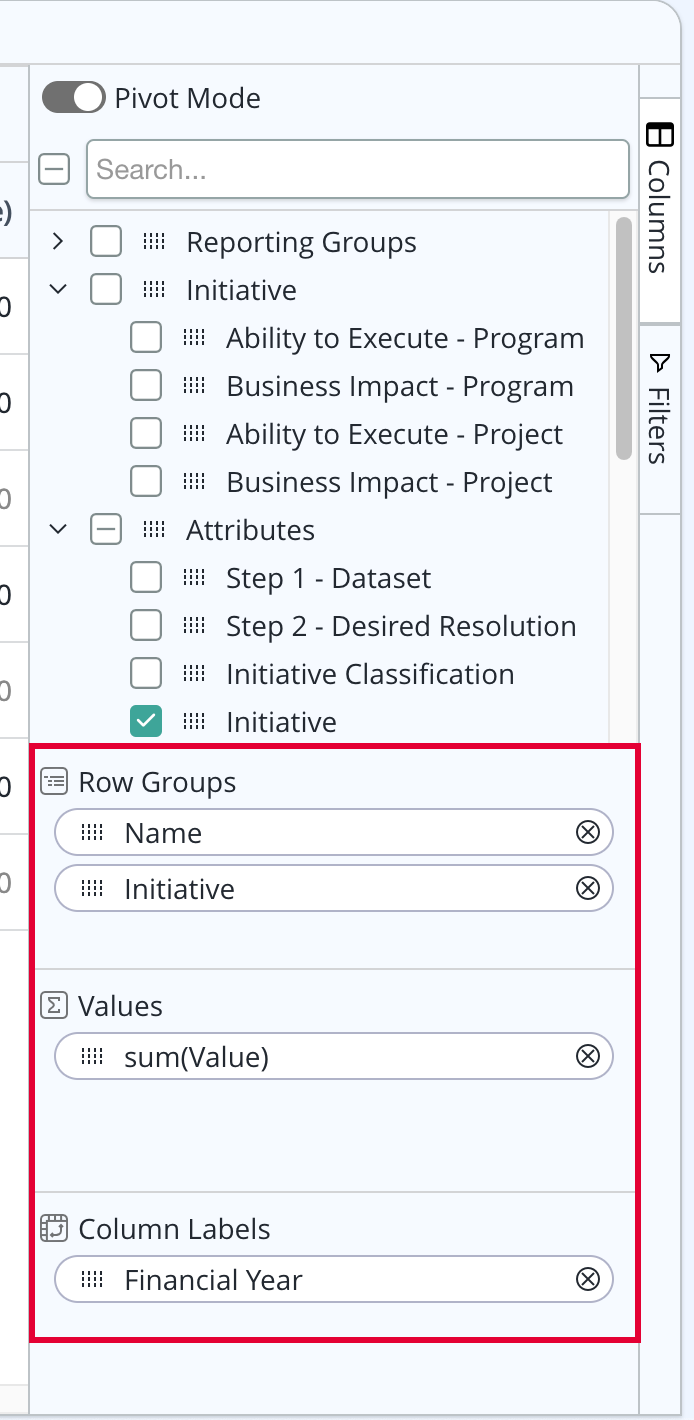The width and height of the screenshot is (694, 1420).
Task: Click the Column Labels heading text
Action: 175,1229
